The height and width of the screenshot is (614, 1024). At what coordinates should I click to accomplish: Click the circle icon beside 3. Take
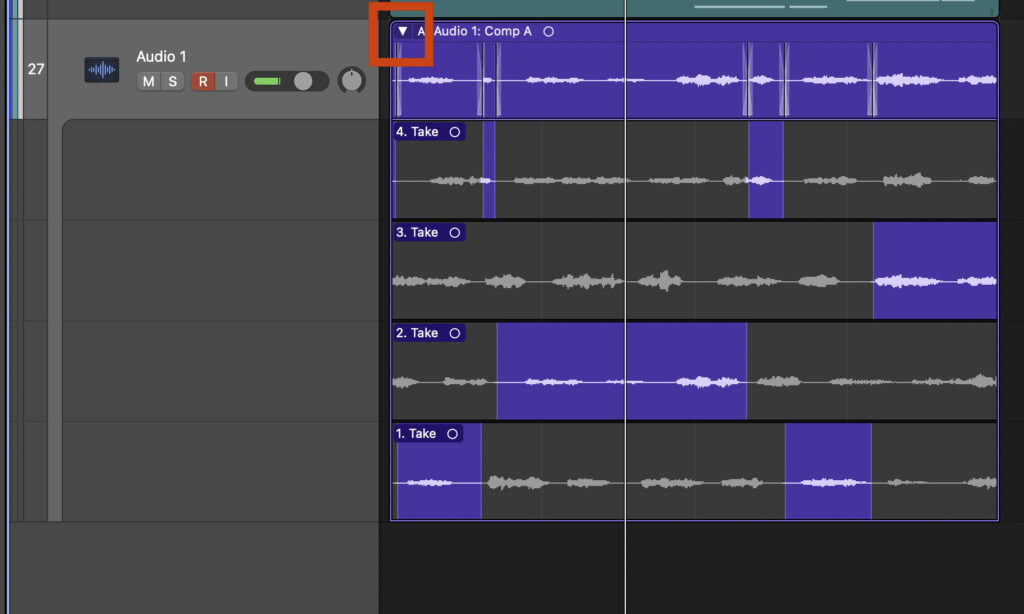point(455,233)
